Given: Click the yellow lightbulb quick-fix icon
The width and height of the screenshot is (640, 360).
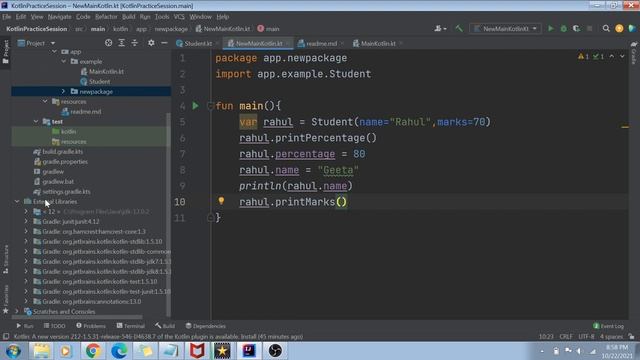Looking at the screenshot, I should (x=221, y=200).
